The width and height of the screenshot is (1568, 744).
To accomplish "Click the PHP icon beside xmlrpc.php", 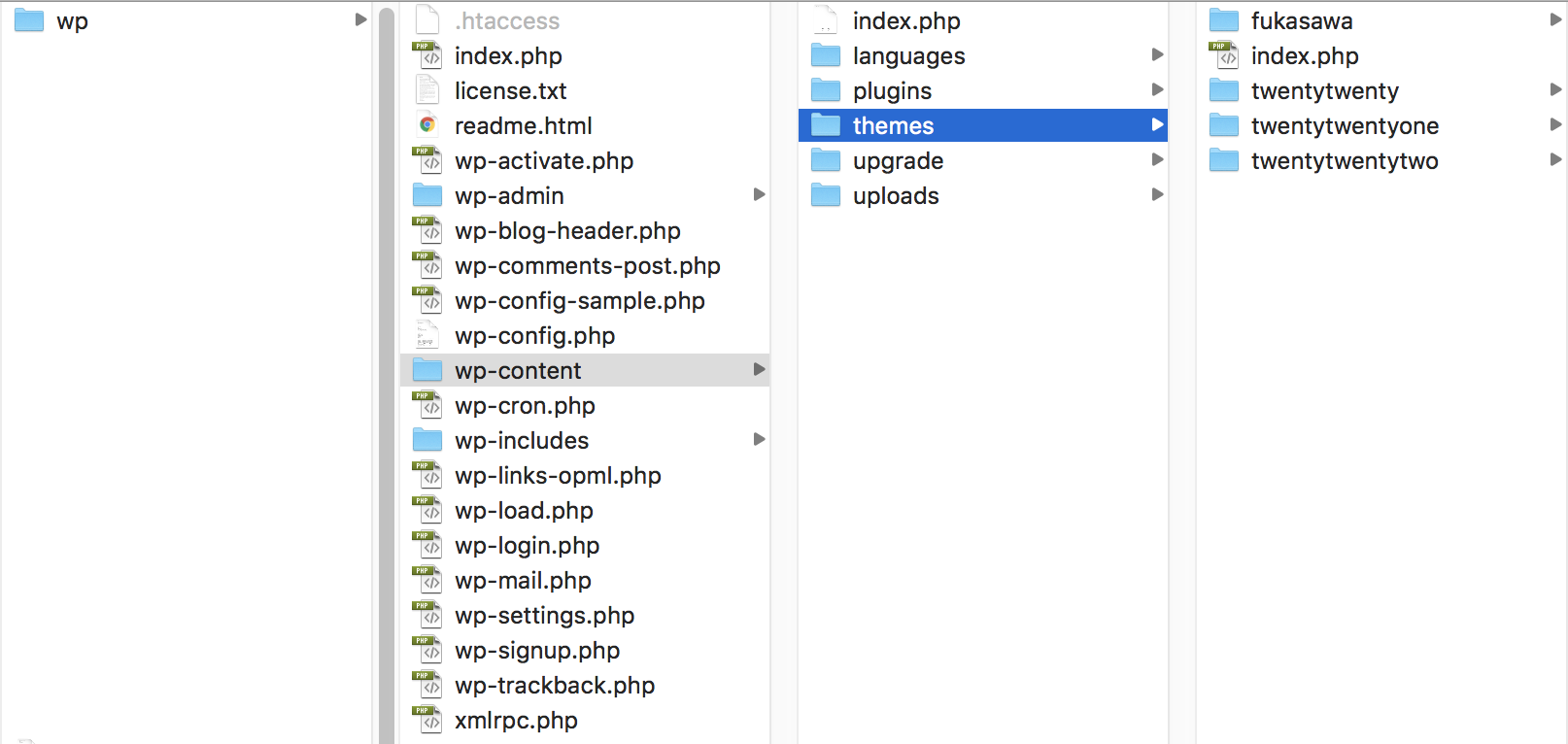I will 427,721.
